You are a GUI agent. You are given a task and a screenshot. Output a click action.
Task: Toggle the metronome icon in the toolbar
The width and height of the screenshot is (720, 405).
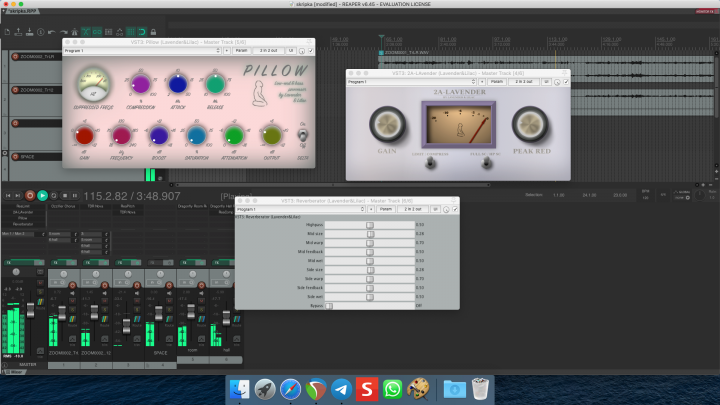[x=74, y=32]
